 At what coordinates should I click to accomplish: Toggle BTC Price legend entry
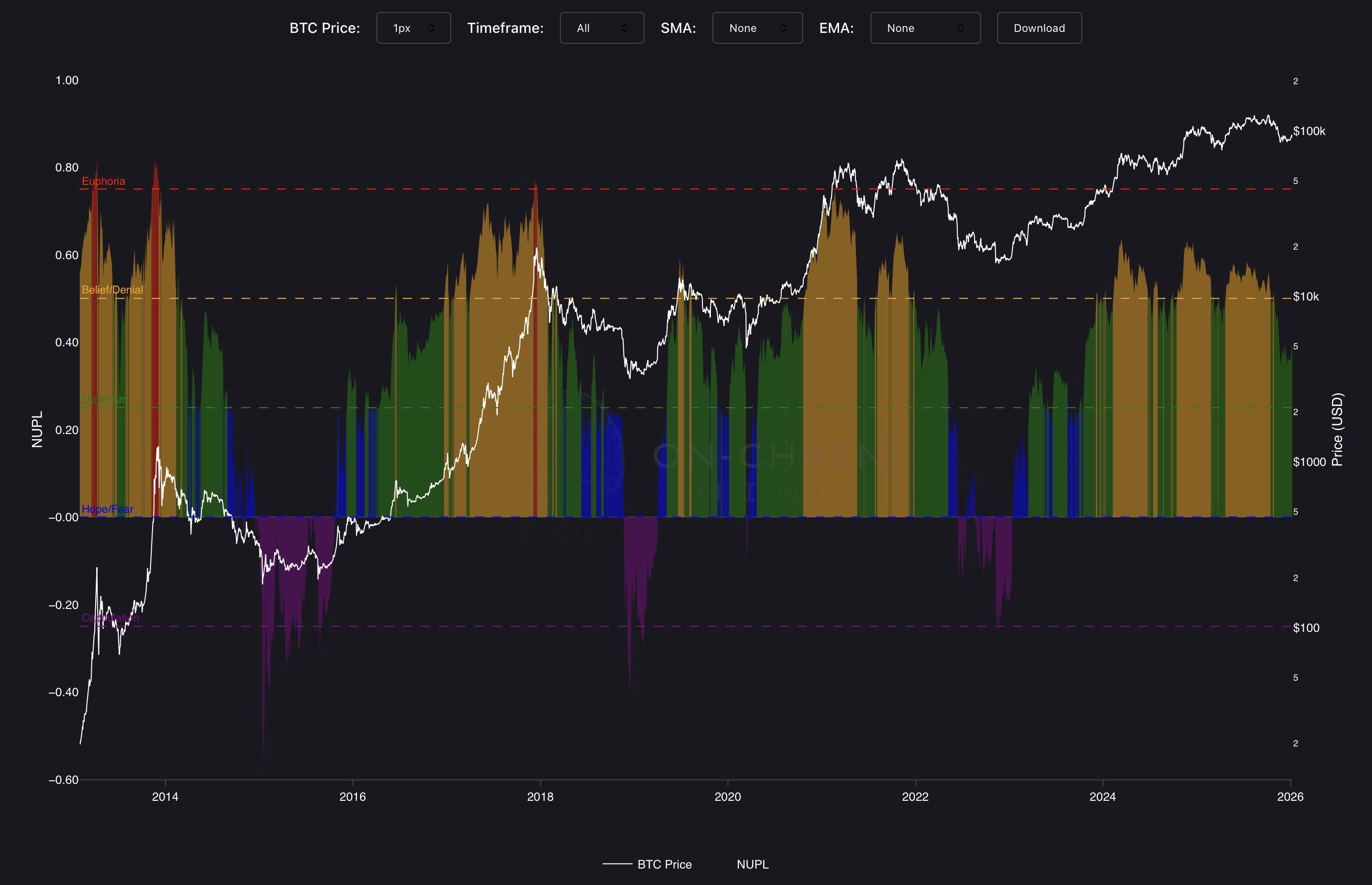[664, 864]
